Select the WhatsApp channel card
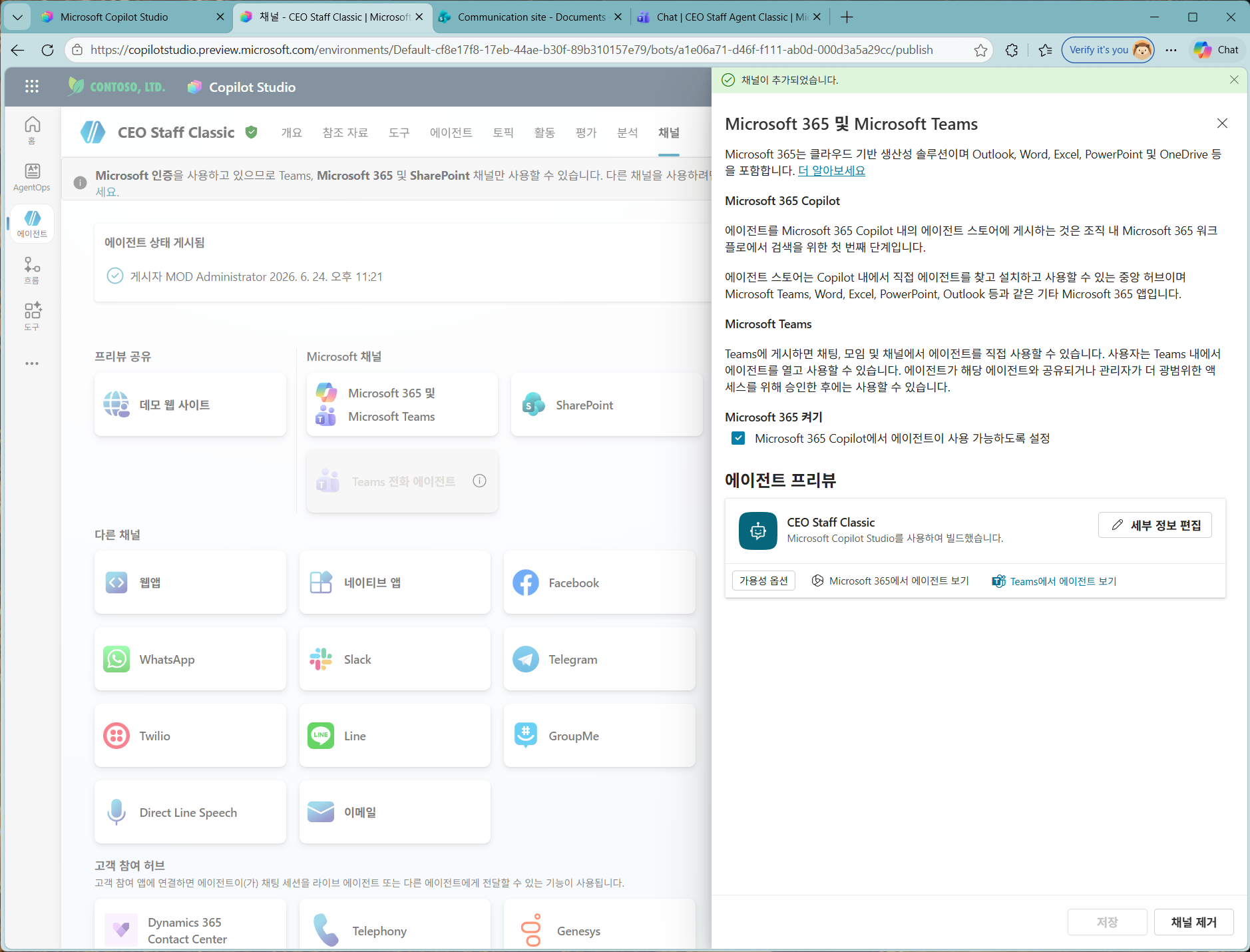The image size is (1250, 952). 190,659
